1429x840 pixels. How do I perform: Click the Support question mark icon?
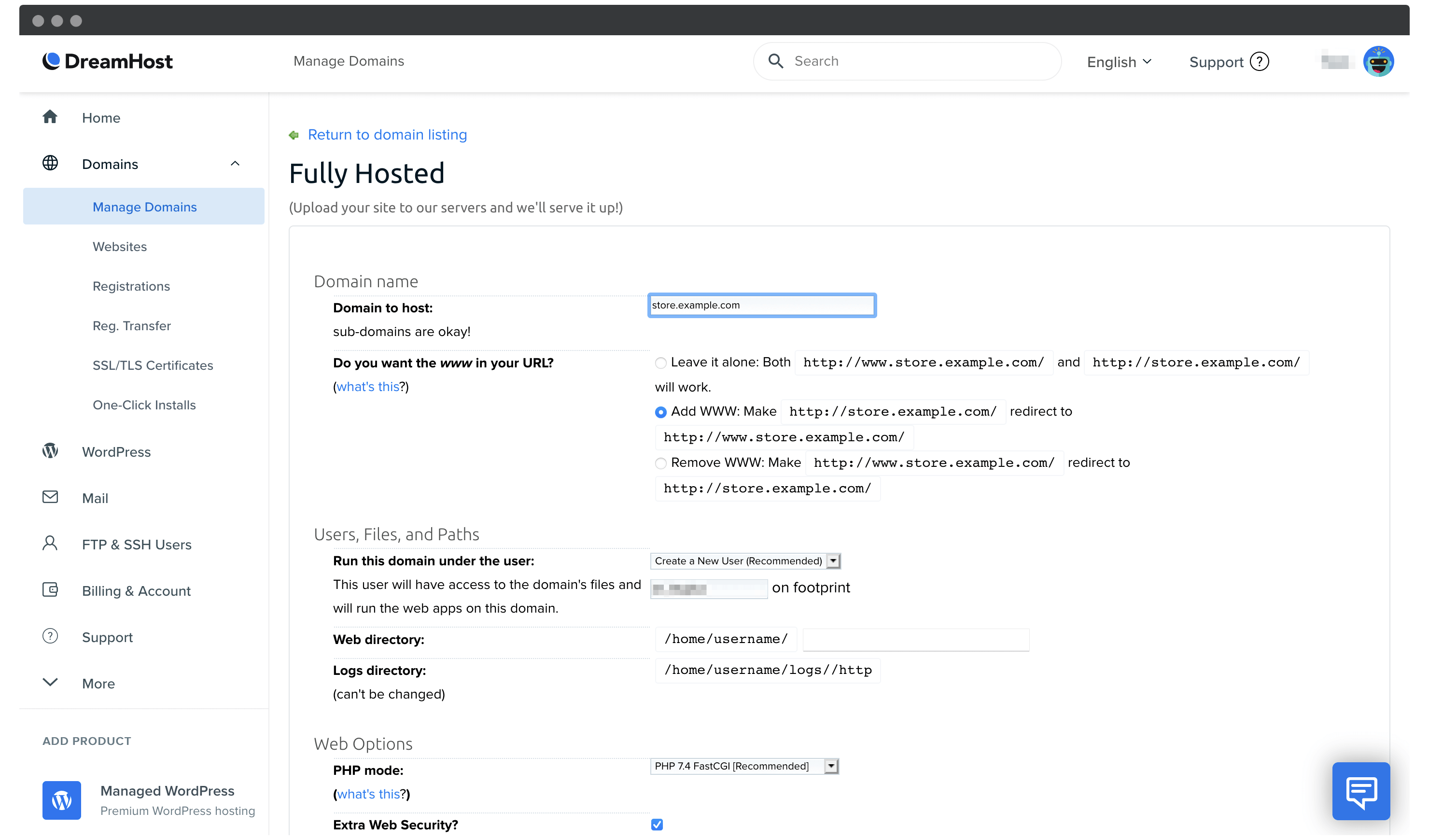click(x=1262, y=61)
